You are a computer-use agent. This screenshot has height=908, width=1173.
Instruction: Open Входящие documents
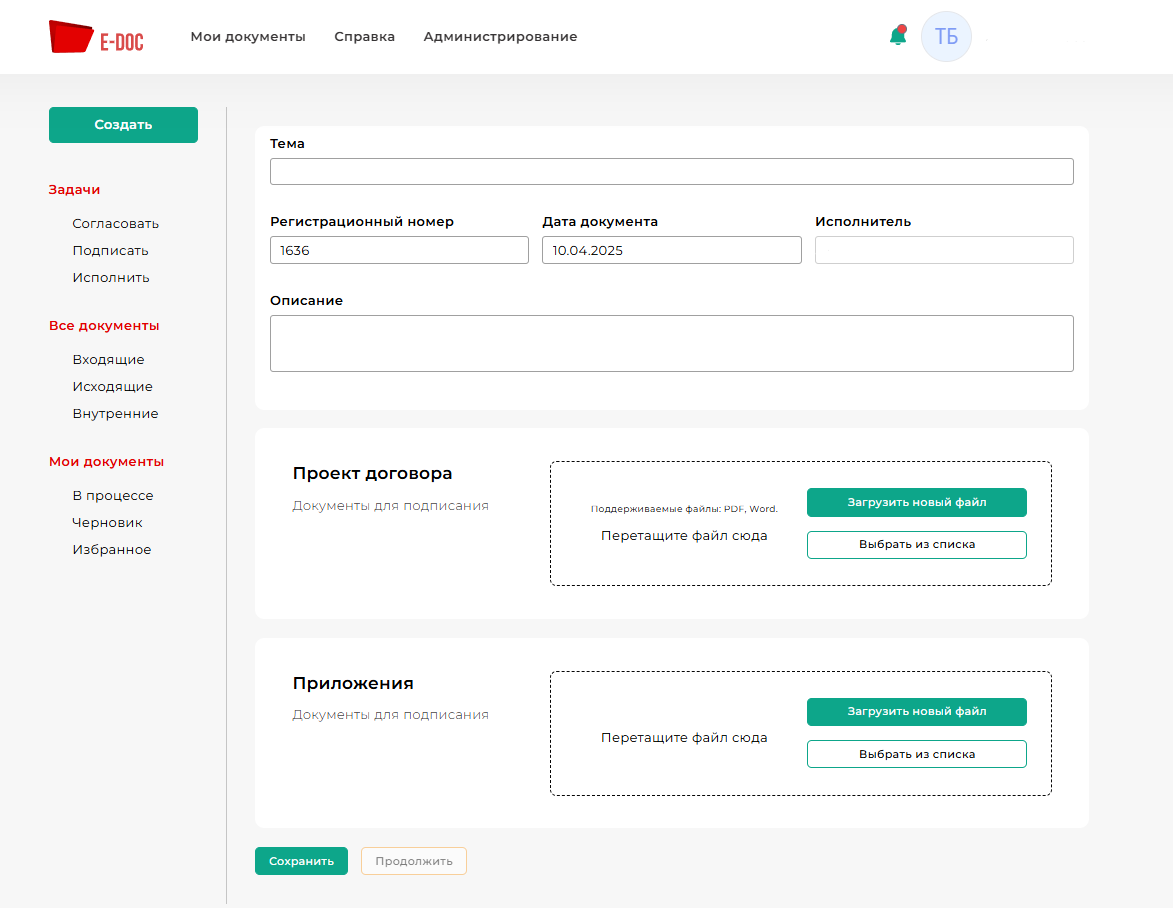[x=108, y=360]
